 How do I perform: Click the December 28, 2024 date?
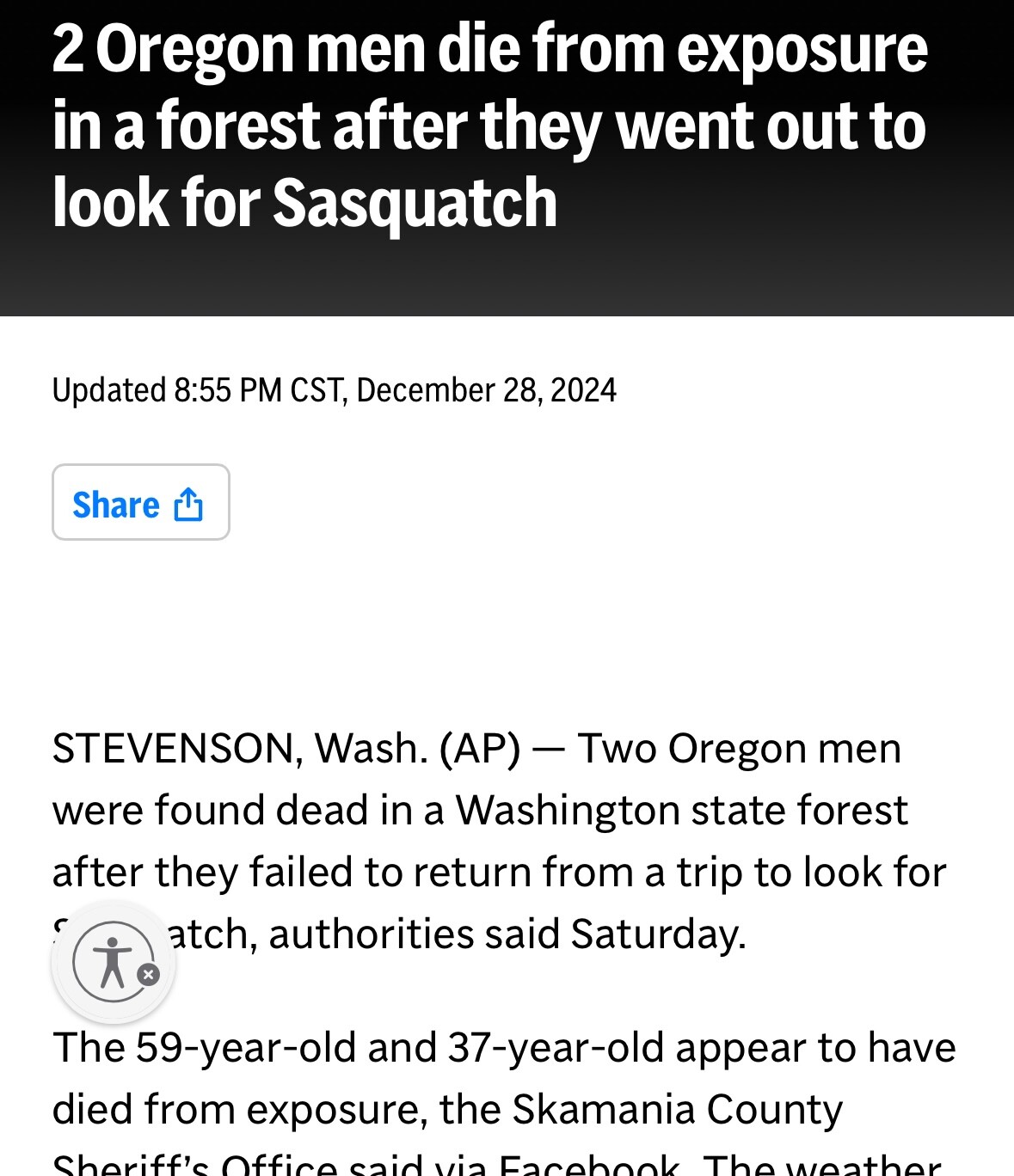coord(486,390)
